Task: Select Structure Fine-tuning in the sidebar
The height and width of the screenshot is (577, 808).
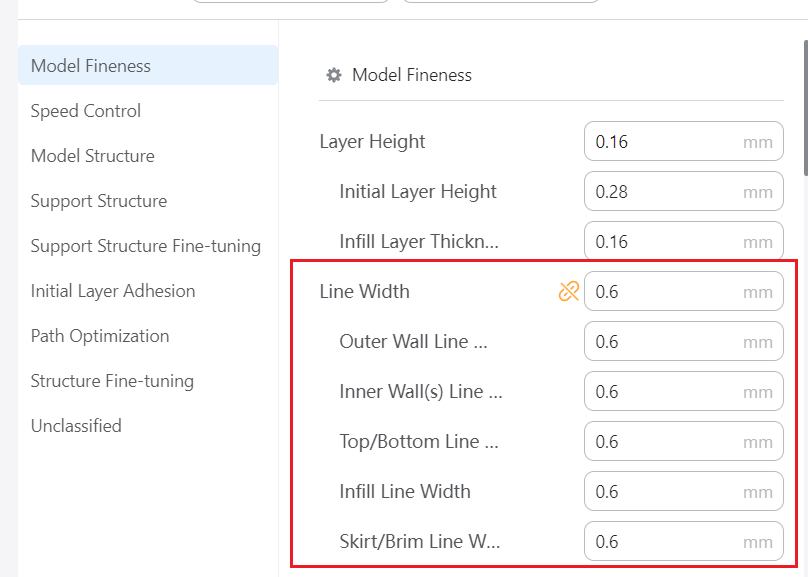Action: pos(109,381)
